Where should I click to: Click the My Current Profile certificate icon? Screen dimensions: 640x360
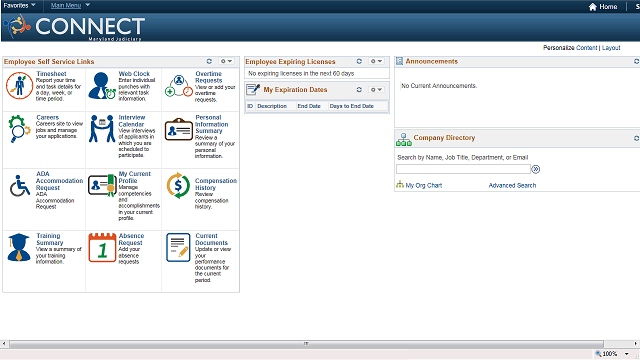coord(102,185)
